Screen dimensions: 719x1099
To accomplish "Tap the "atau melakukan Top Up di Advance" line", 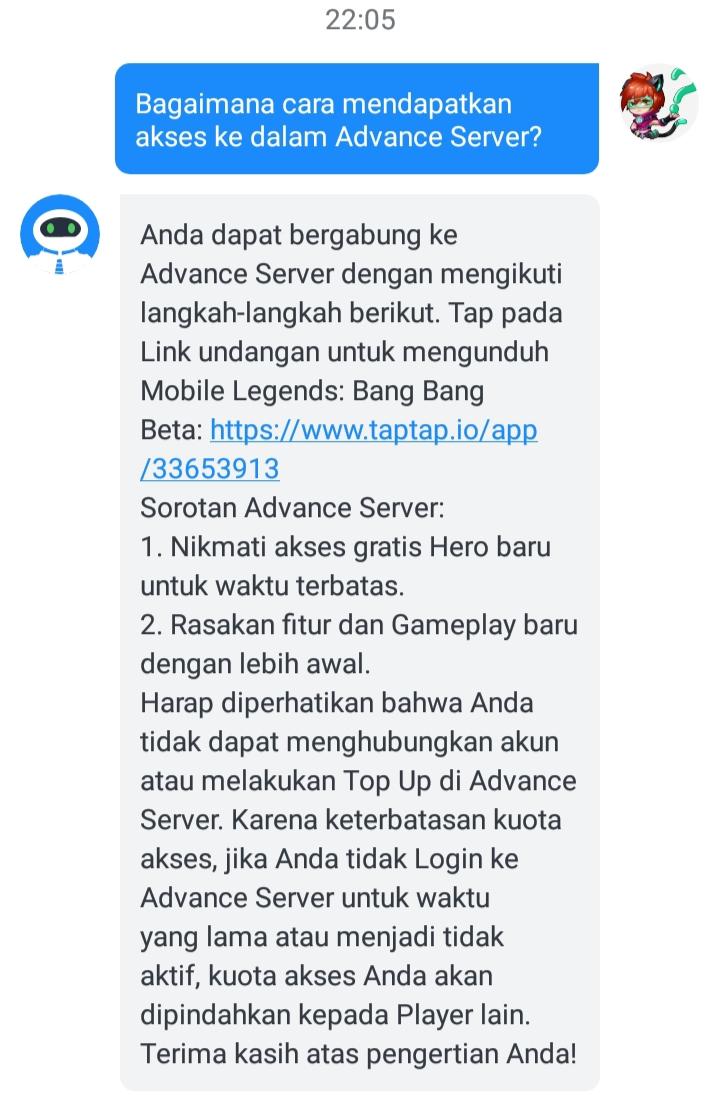I will [x=358, y=781].
